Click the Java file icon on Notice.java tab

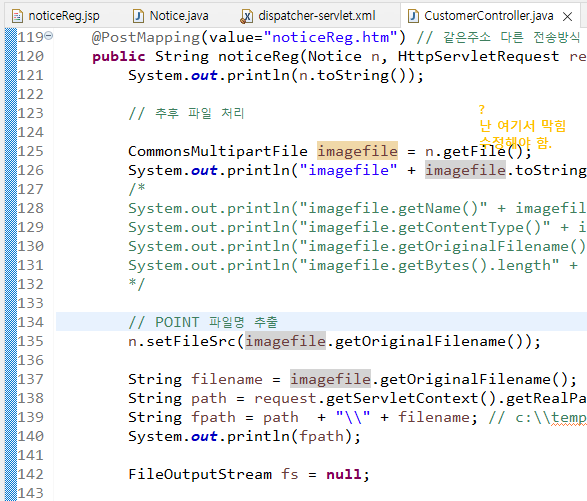tap(138, 16)
